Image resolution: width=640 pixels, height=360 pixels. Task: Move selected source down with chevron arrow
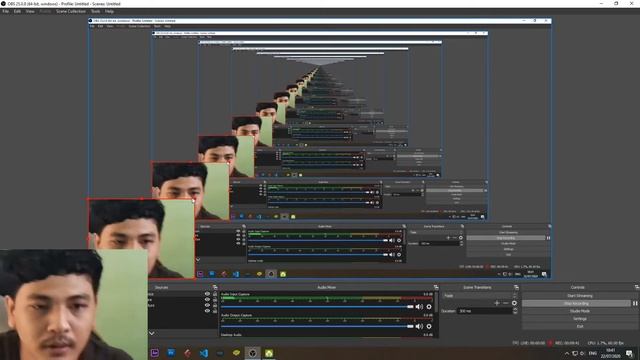click(x=151, y=333)
